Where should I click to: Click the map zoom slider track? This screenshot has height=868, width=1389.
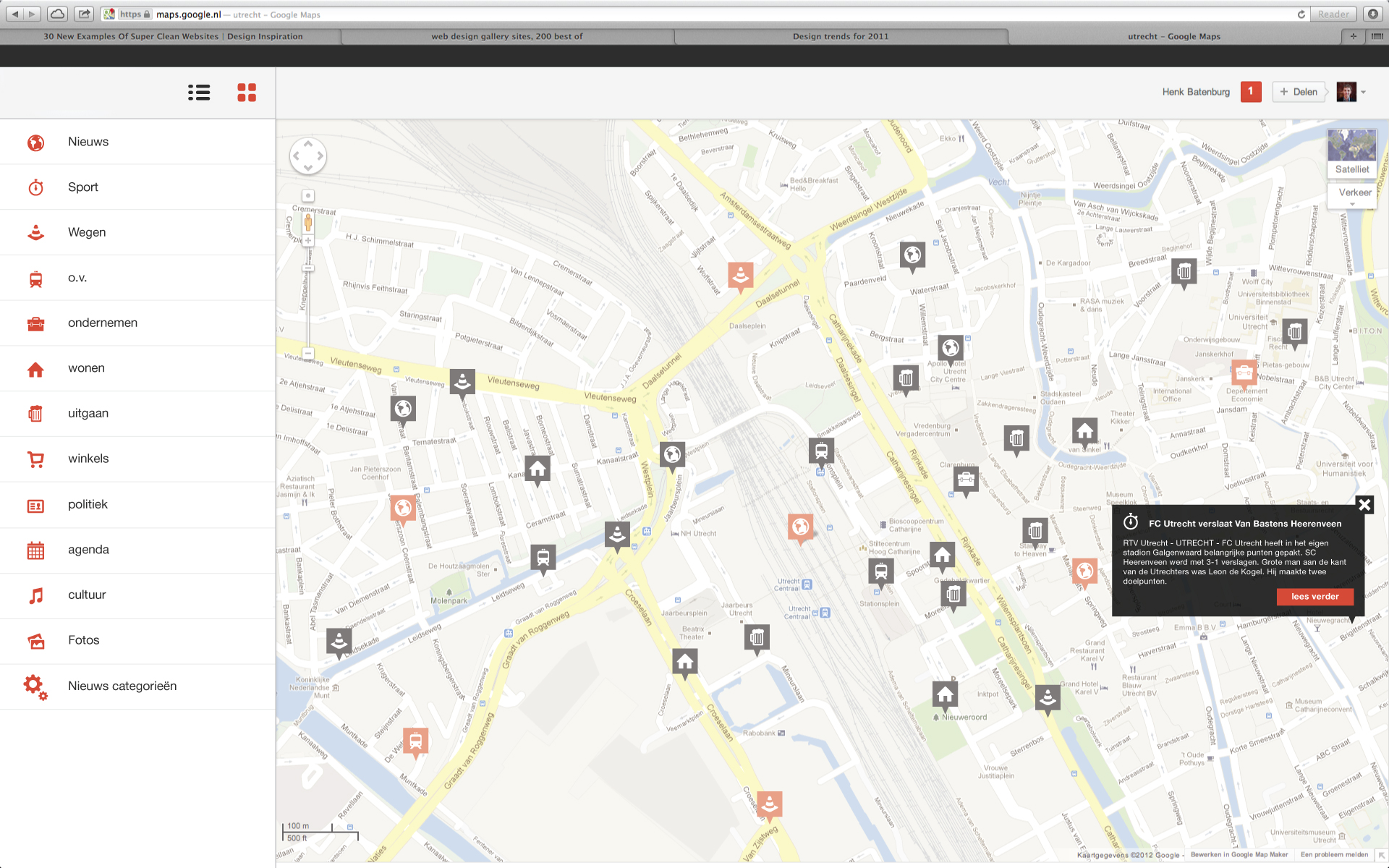(308, 297)
